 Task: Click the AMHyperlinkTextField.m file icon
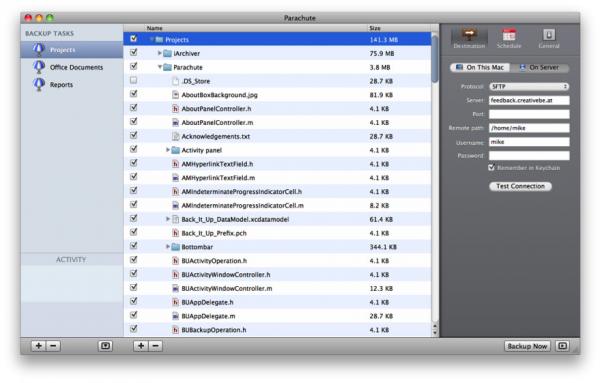(x=175, y=178)
